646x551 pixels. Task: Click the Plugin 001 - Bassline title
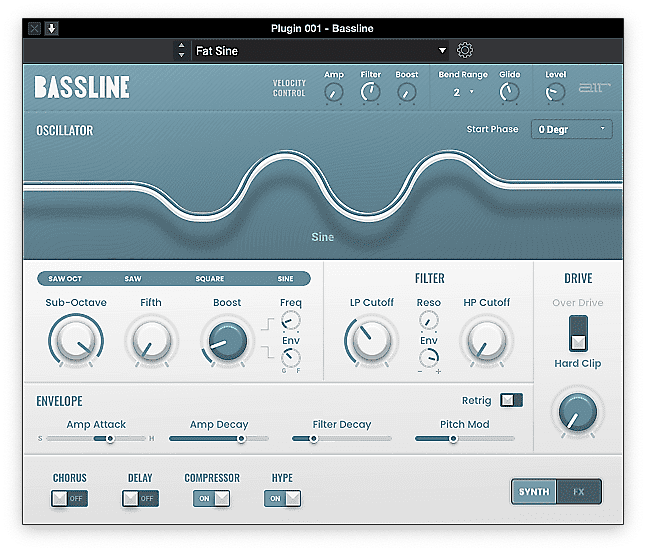322,28
